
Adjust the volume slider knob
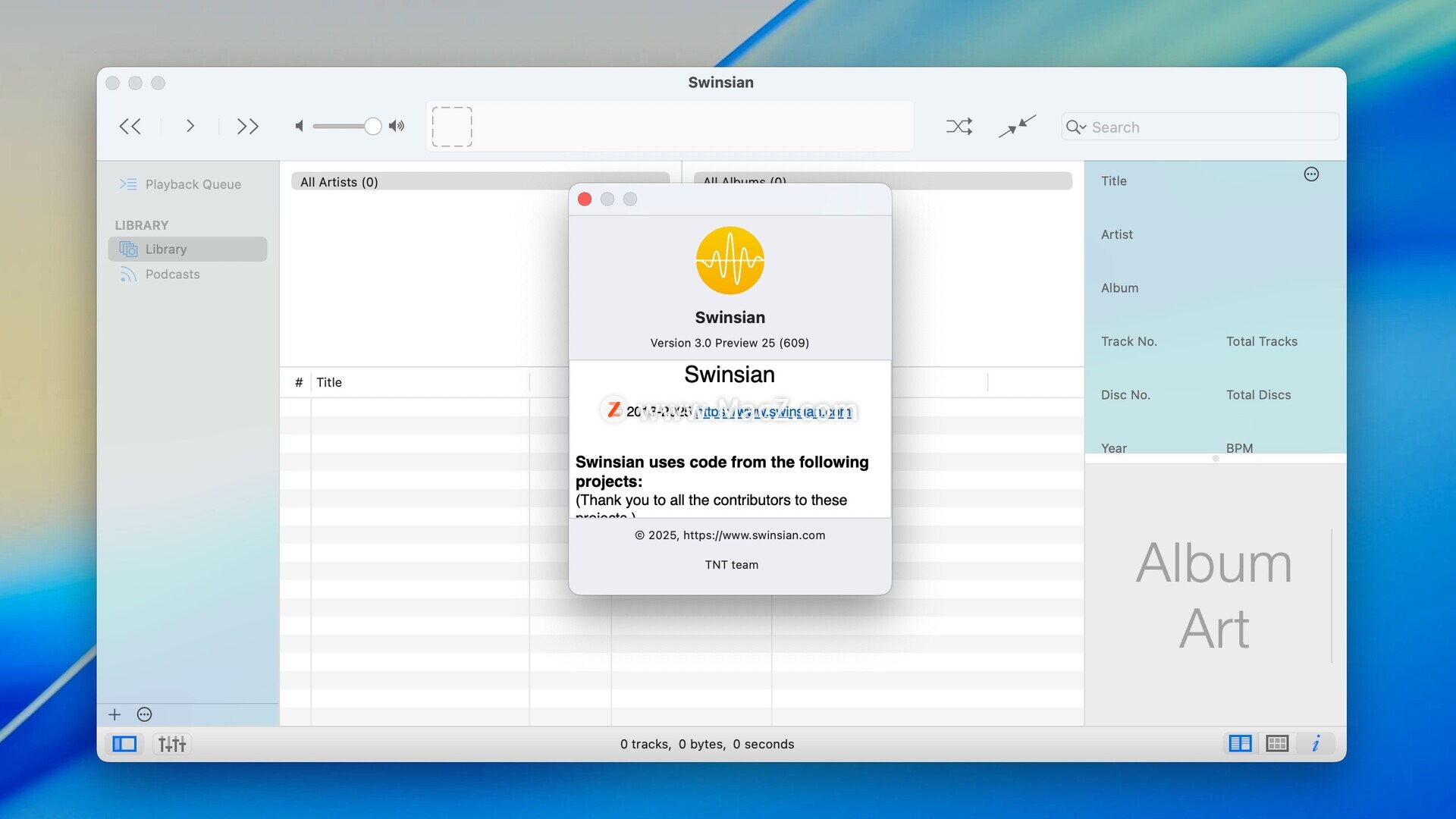click(372, 126)
